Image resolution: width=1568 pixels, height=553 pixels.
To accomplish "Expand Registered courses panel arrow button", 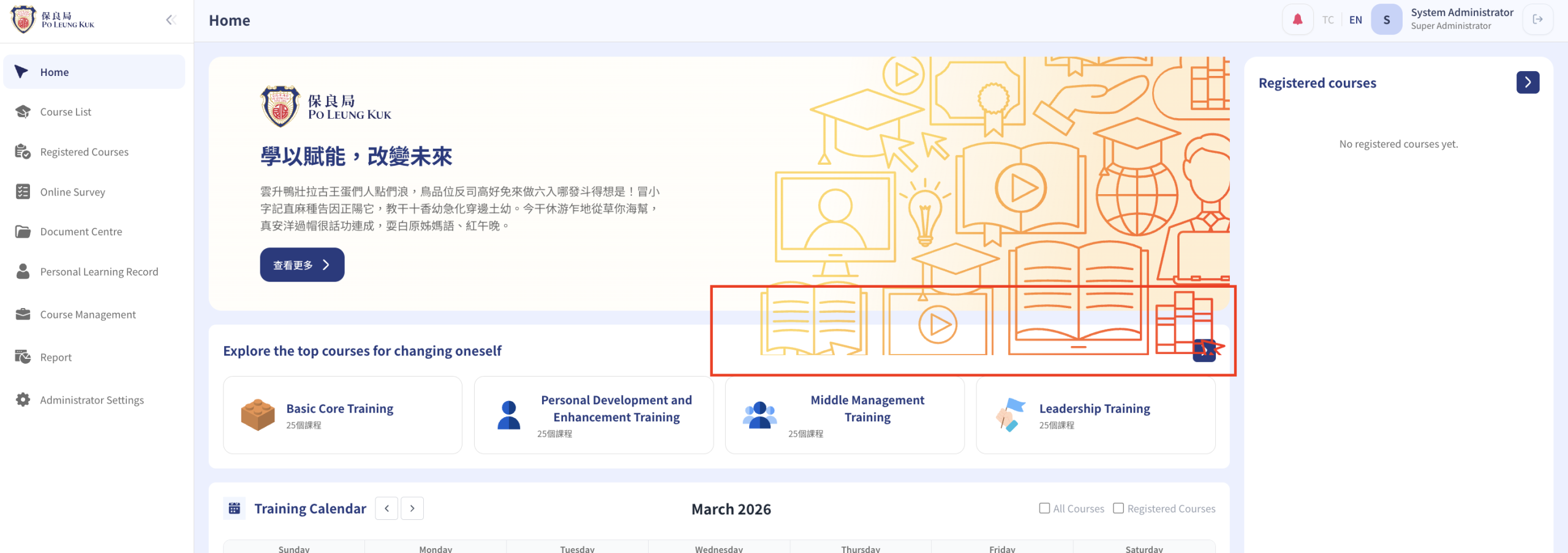I will click(1528, 82).
